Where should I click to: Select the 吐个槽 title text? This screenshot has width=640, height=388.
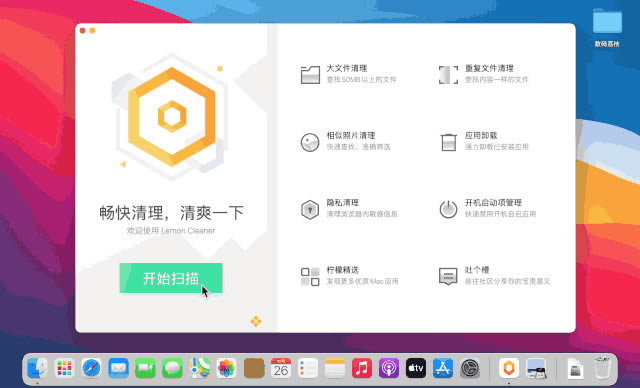[477, 270]
